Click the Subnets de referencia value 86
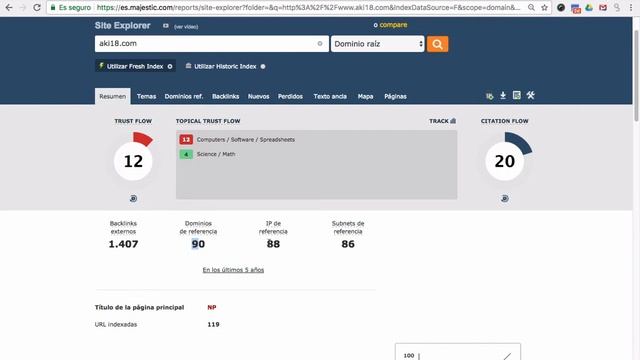640x360 pixels. pos(348,244)
